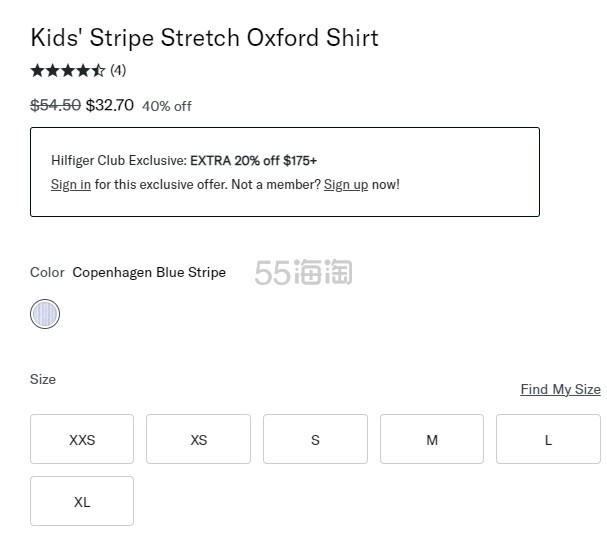Click the Copenhagen Blue Stripe color name

(149, 272)
